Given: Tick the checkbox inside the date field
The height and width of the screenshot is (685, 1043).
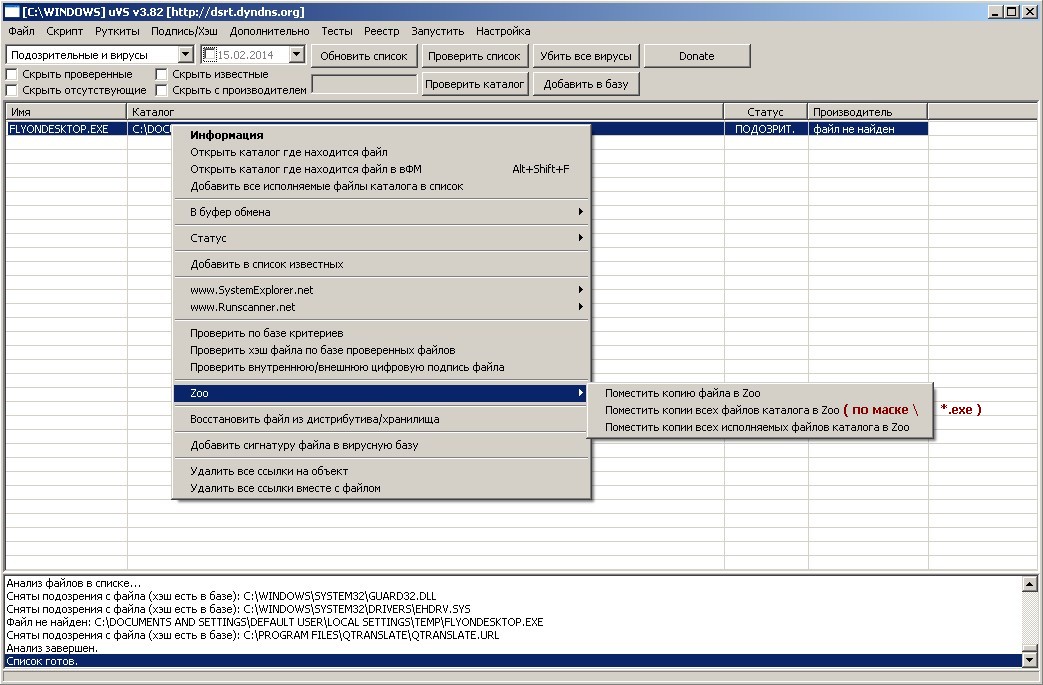Looking at the screenshot, I should tap(209, 55).
